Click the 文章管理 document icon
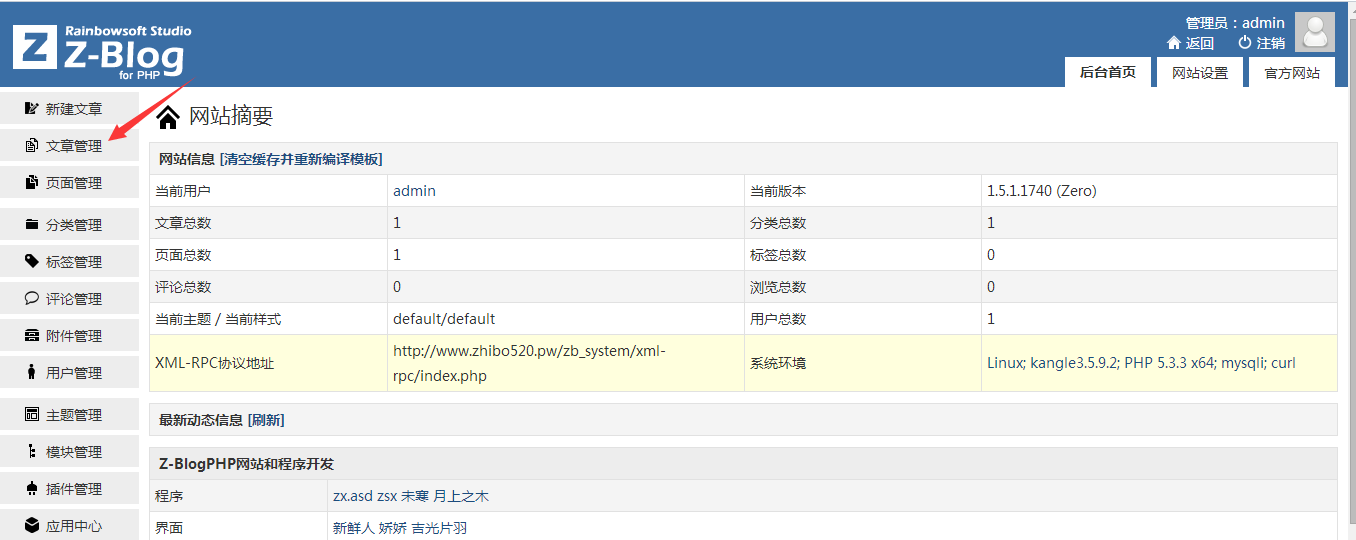 [x=32, y=146]
